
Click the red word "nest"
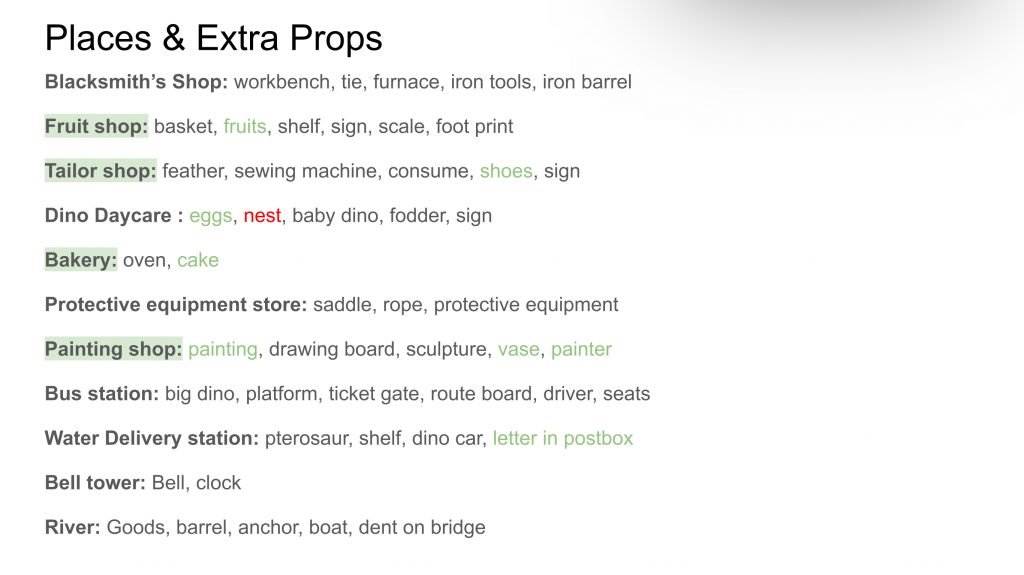tap(262, 216)
